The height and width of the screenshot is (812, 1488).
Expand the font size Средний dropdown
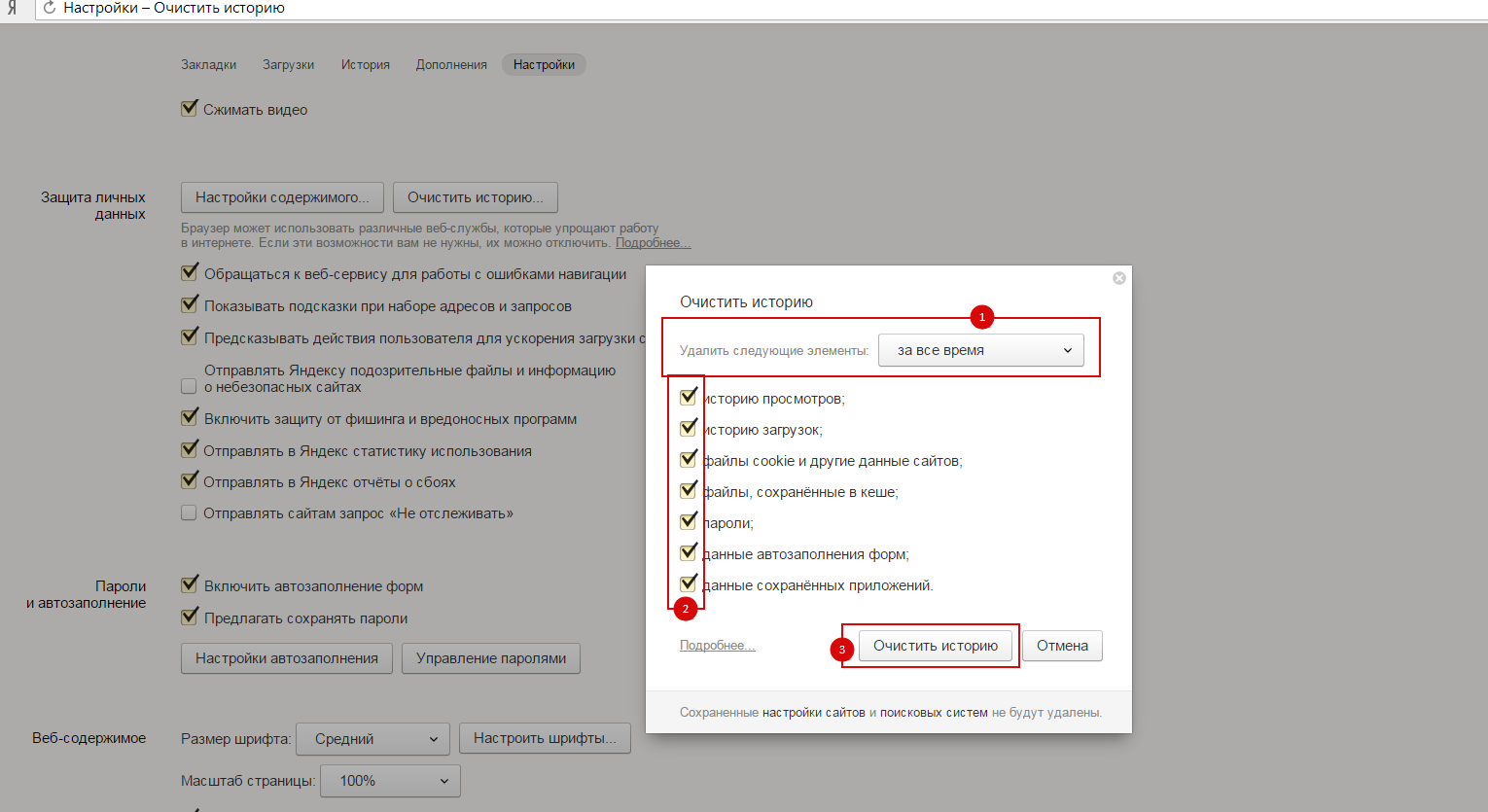(x=372, y=739)
